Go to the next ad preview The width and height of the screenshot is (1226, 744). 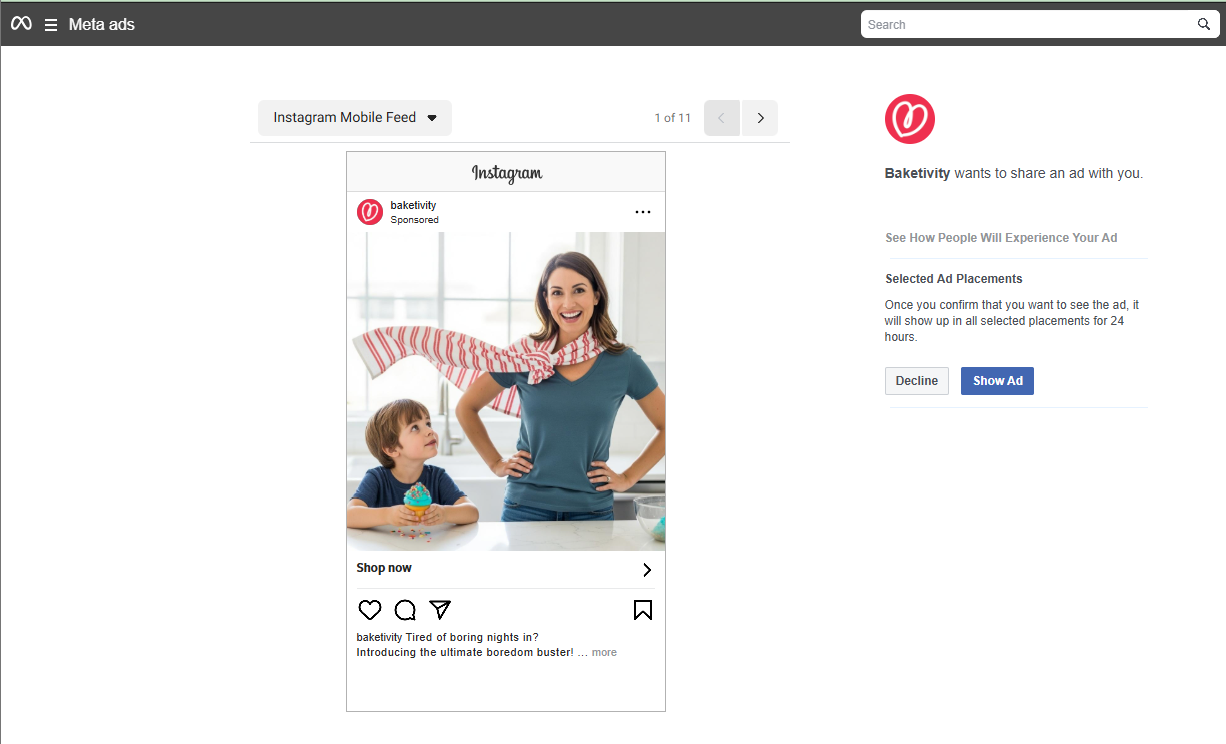760,118
